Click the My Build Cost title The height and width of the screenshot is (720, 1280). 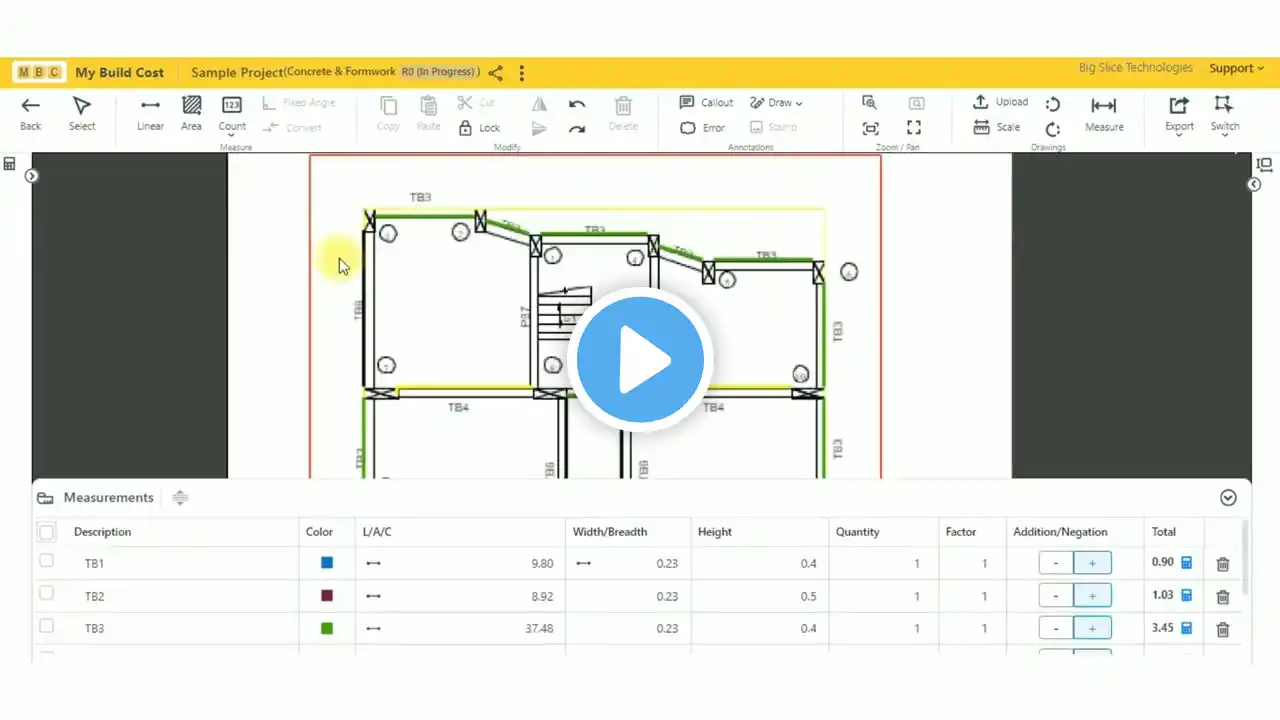(x=119, y=73)
